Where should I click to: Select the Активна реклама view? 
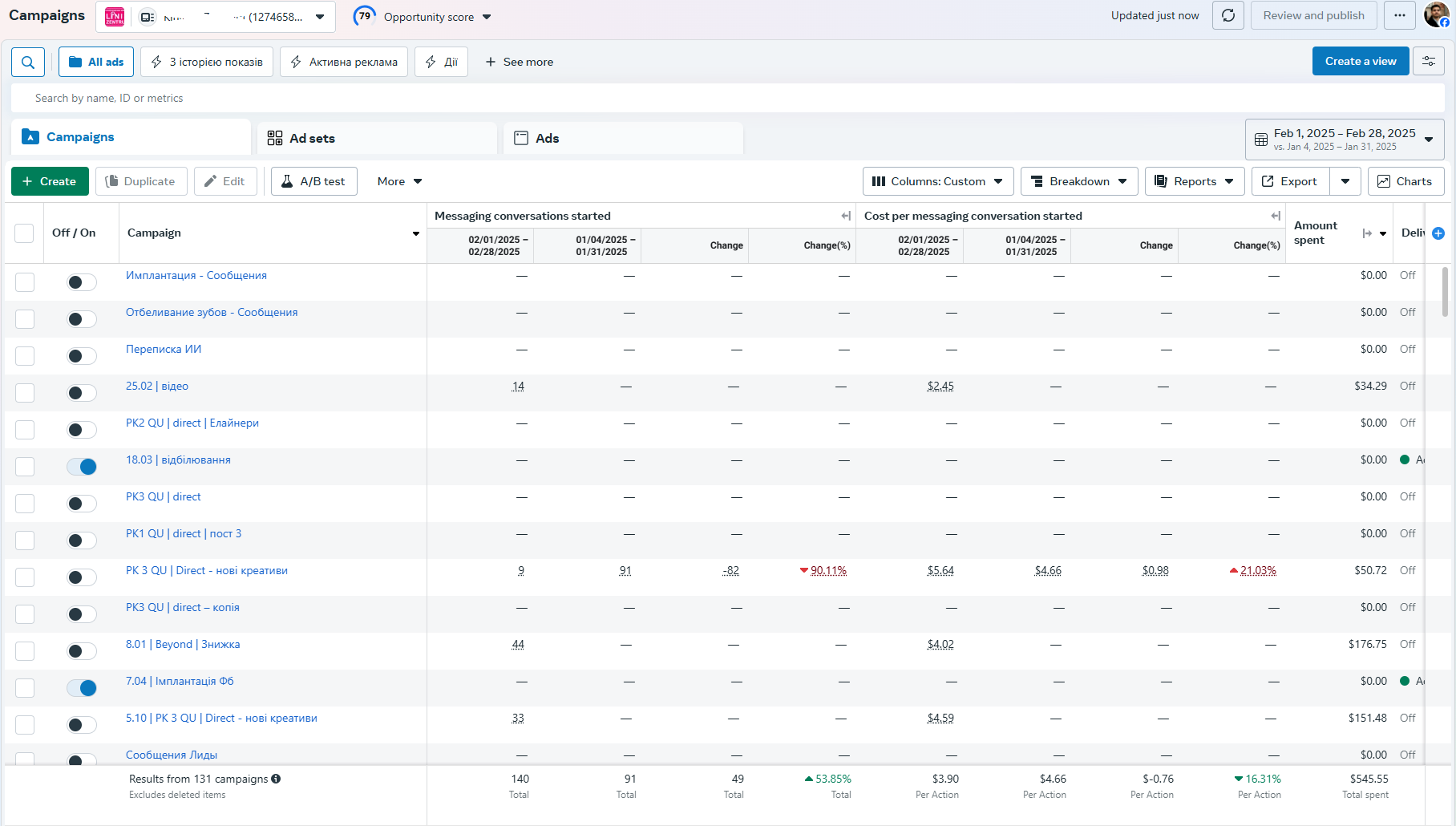344,62
